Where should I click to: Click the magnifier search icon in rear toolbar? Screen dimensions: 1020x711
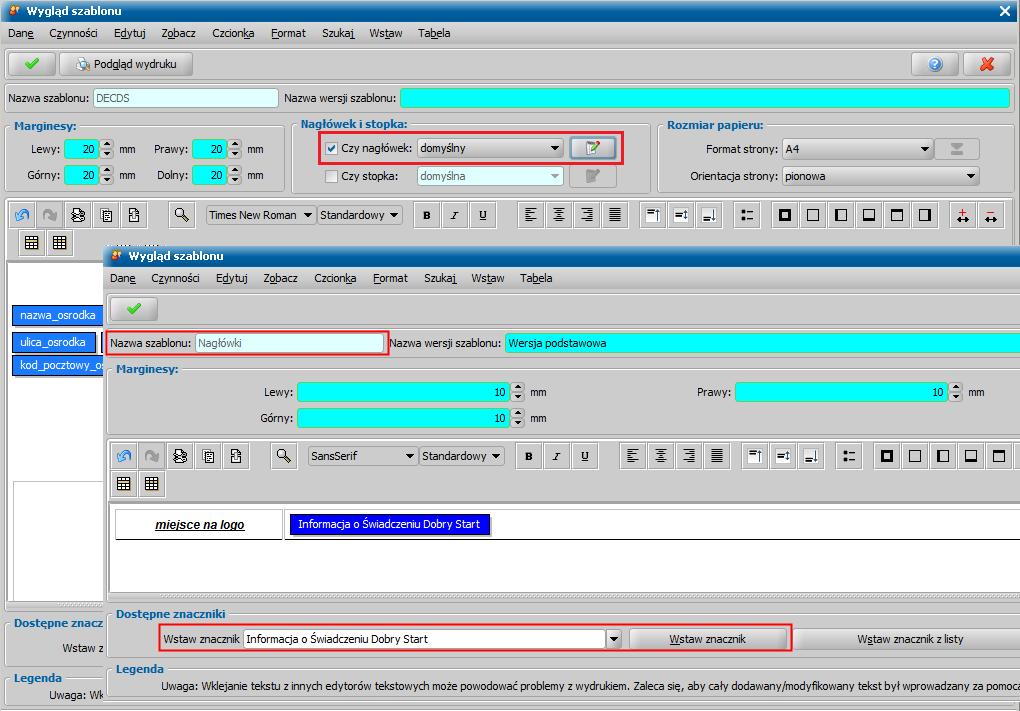click(181, 215)
